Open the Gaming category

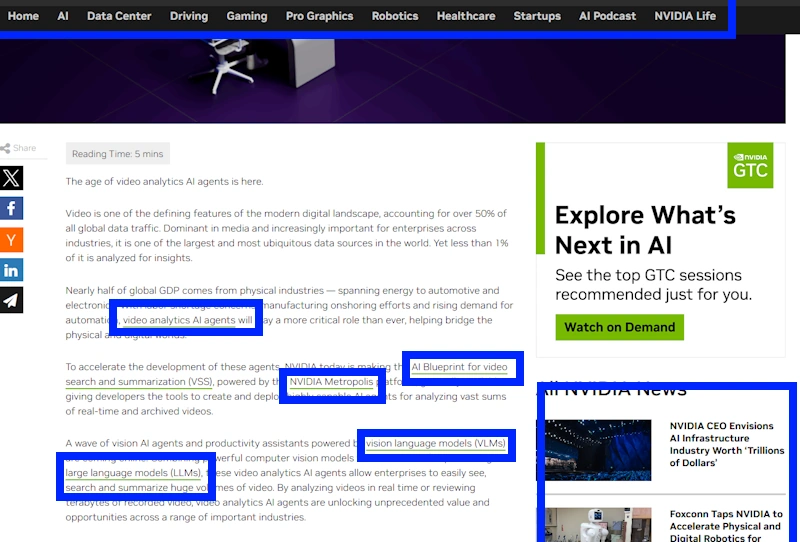(246, 16)
